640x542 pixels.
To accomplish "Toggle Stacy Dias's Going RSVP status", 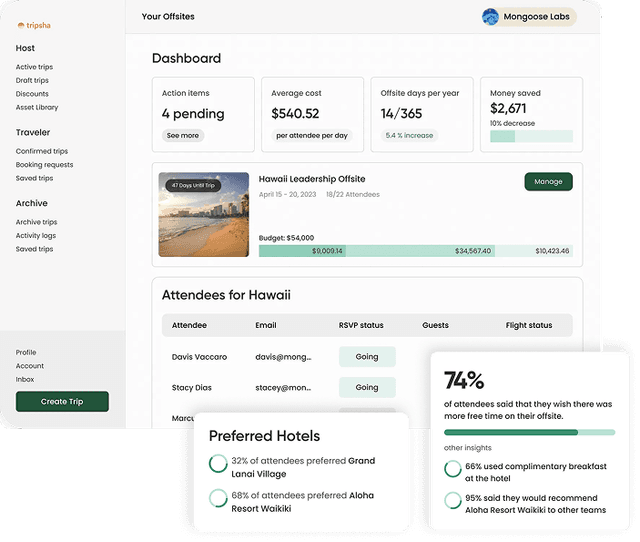I will point(367,387).
